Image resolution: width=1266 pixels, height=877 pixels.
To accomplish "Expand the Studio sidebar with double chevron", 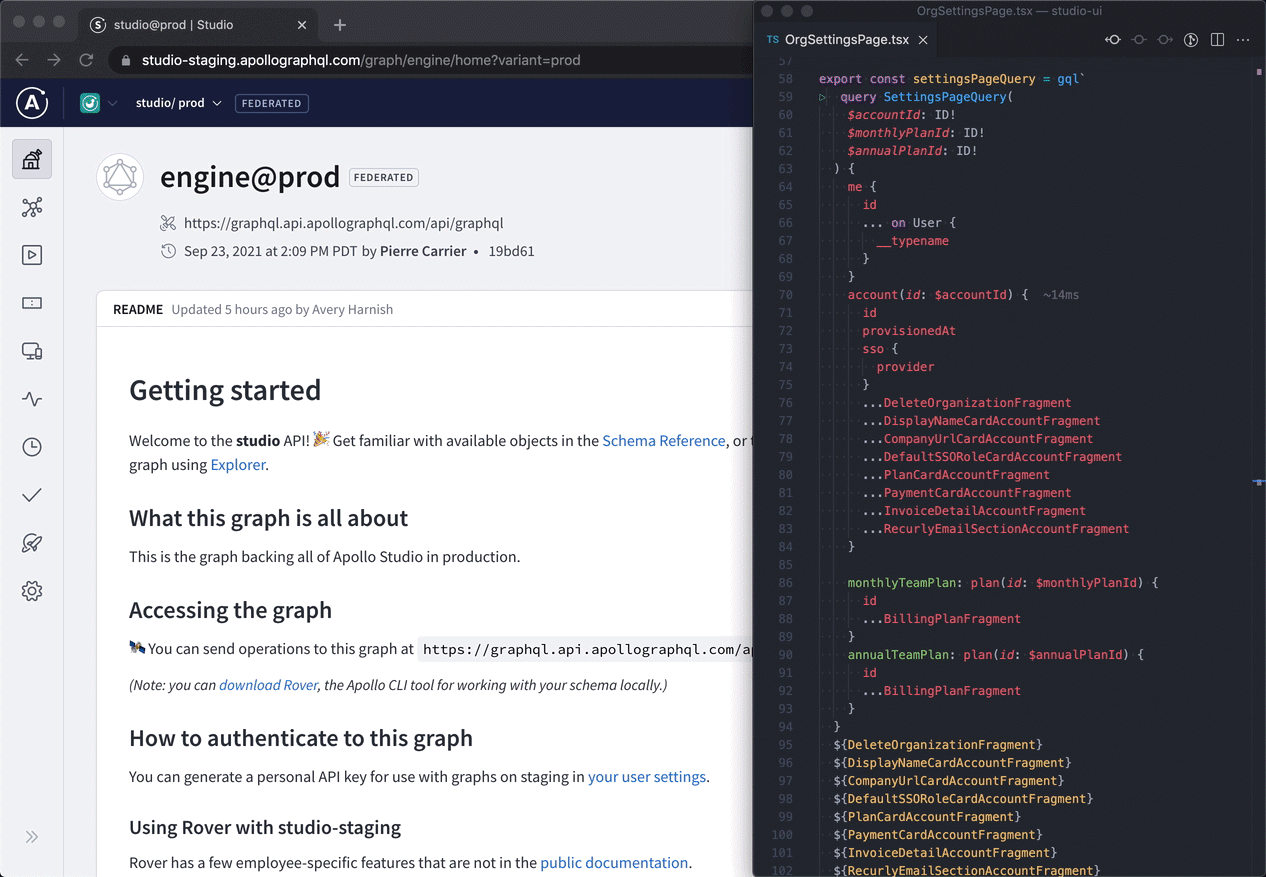I will [x=32, y=837].
